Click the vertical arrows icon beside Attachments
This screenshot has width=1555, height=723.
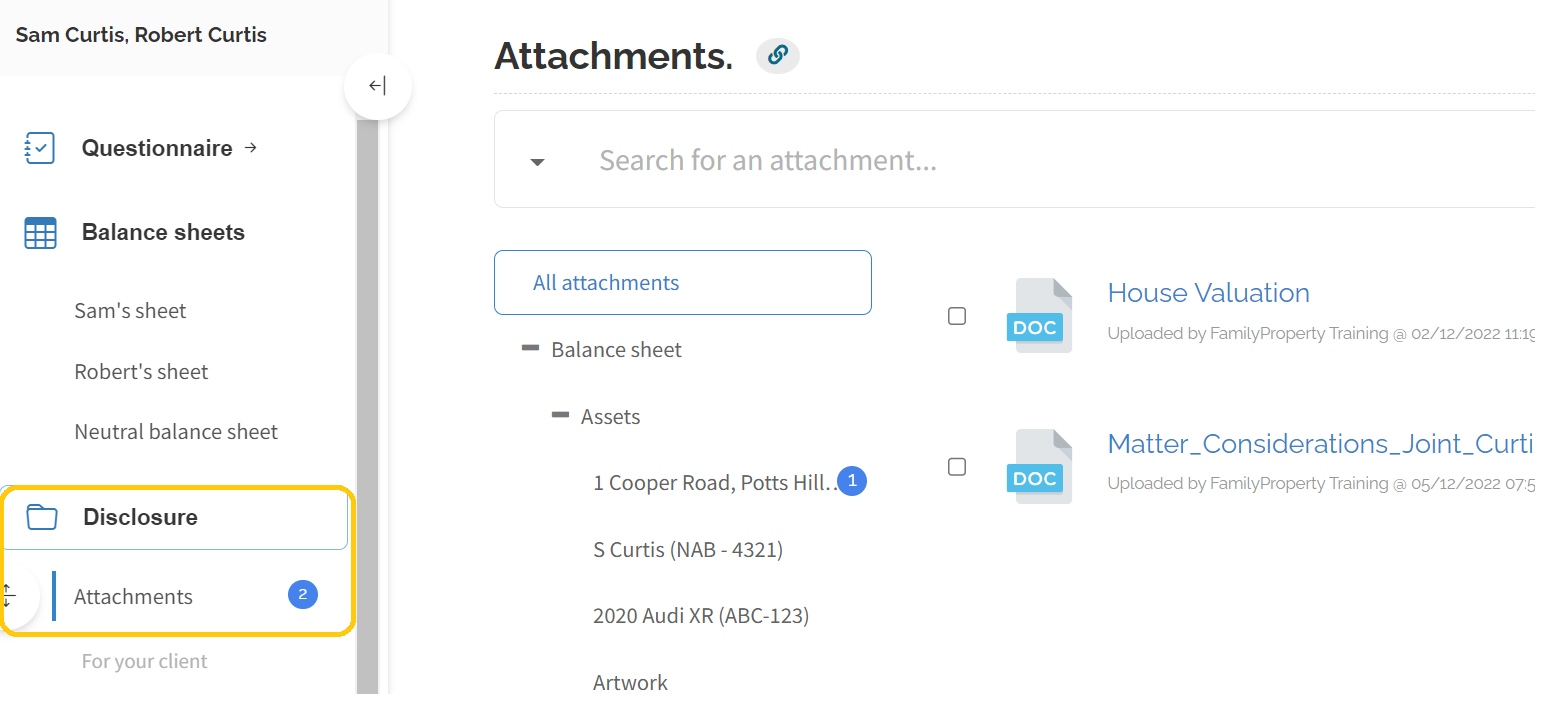pyautogui.click(x=8, y=596)
